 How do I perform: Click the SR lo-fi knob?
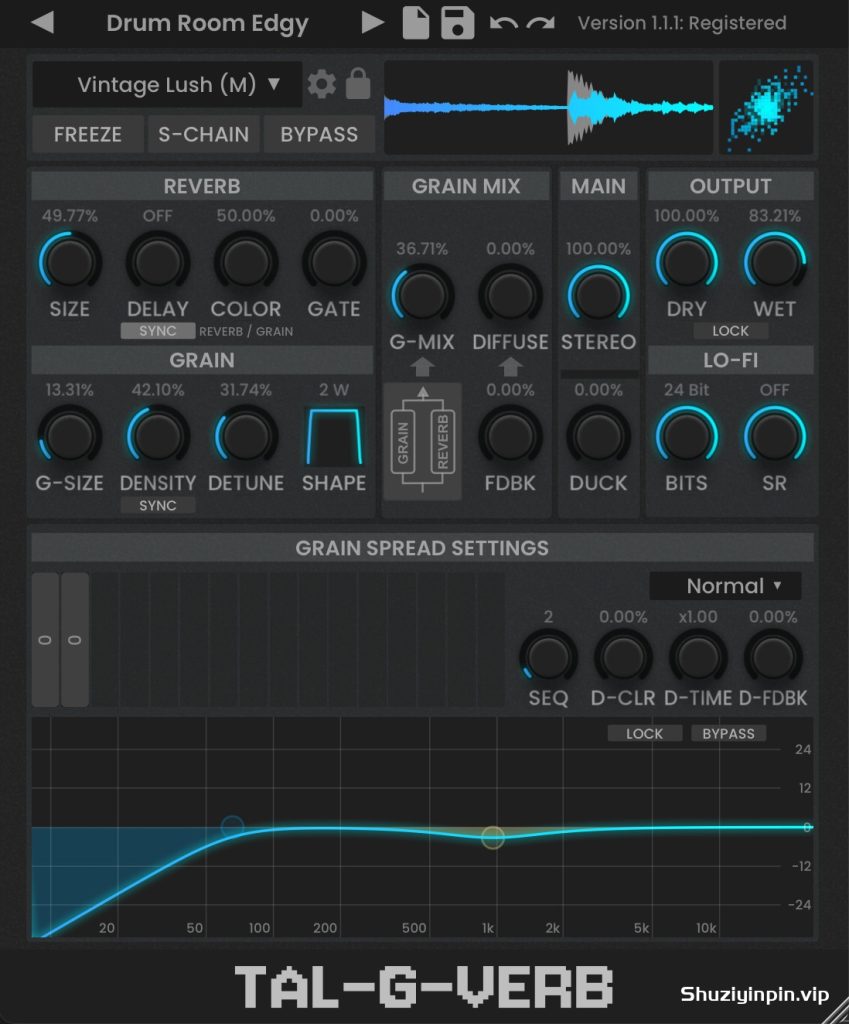click(775, 436)
